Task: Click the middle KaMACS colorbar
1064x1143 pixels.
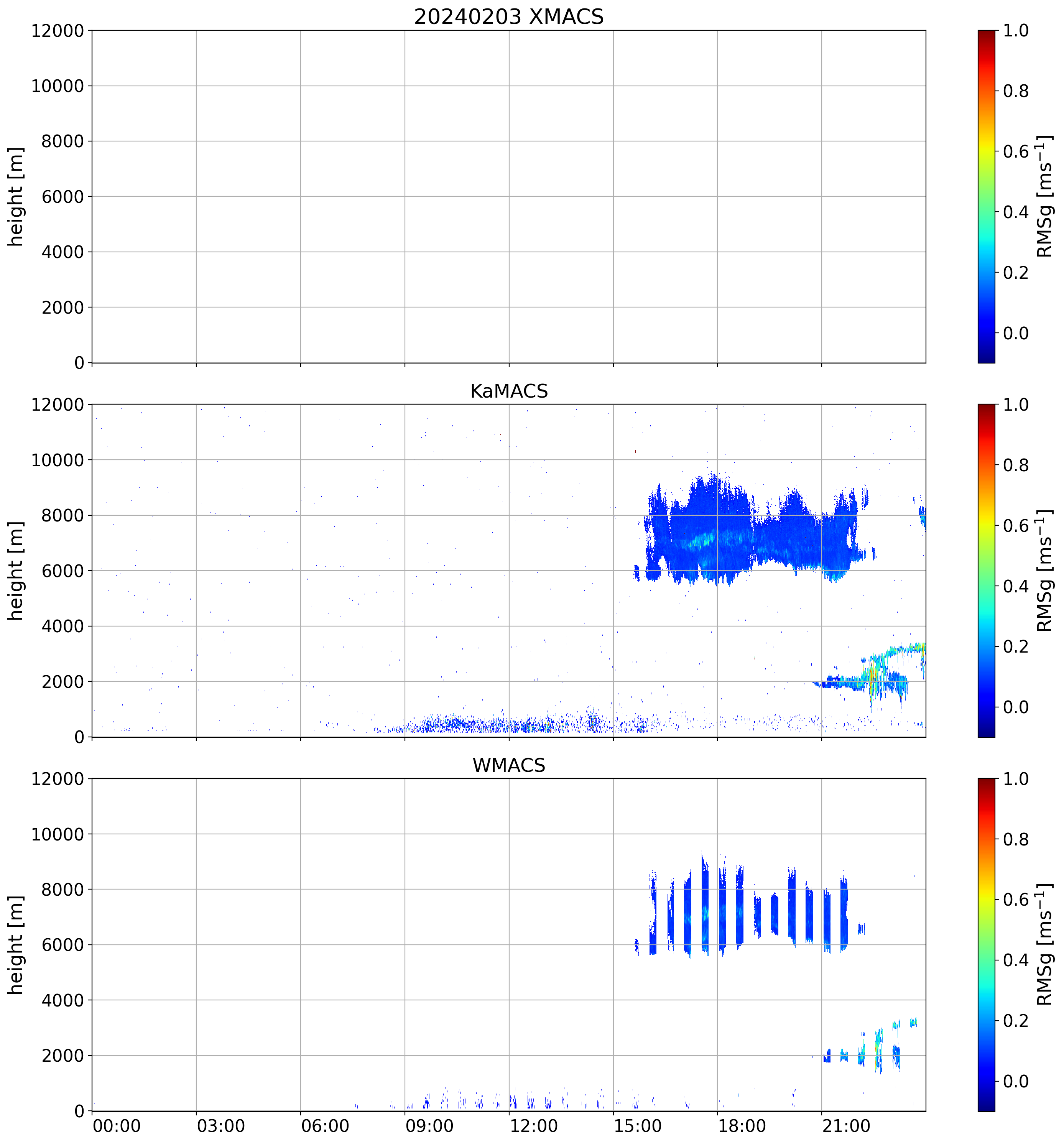Action: [986, 571]
